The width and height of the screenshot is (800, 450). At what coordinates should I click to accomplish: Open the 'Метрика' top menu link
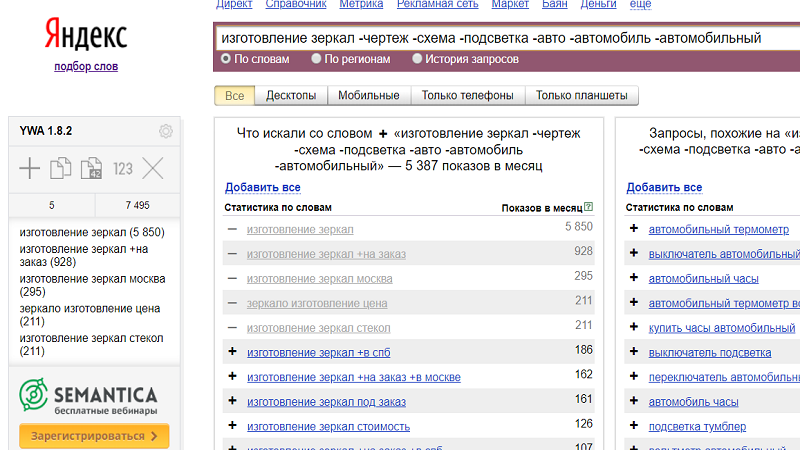pyautogui.click(x=361, y=4)
